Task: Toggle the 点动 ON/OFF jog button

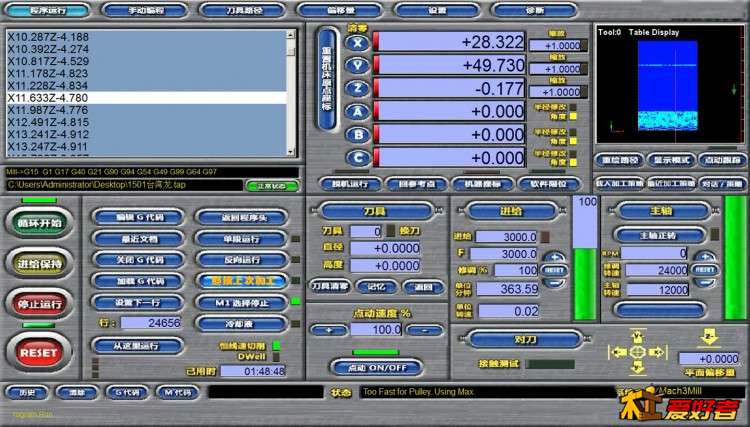Action: 377,368
